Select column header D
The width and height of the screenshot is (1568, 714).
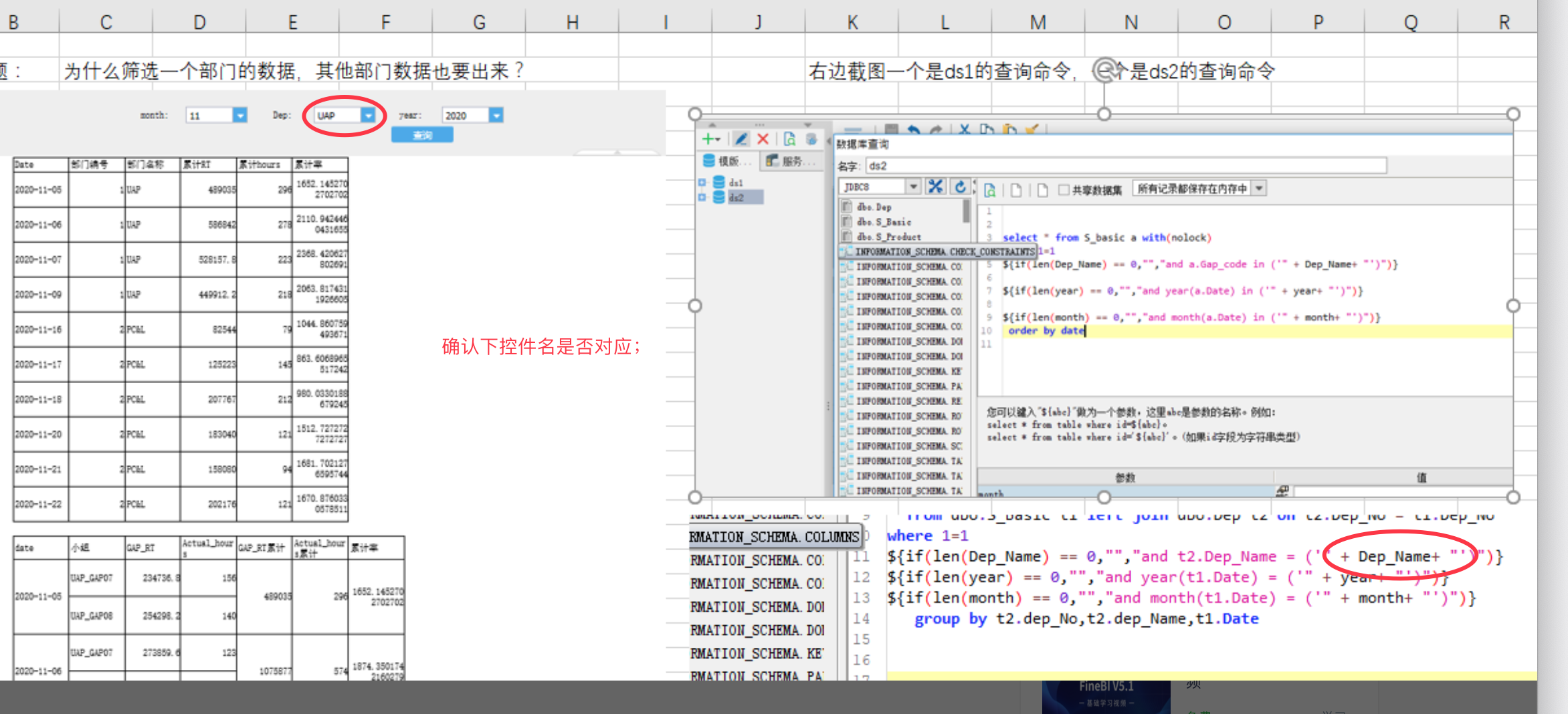coord(199,22)
